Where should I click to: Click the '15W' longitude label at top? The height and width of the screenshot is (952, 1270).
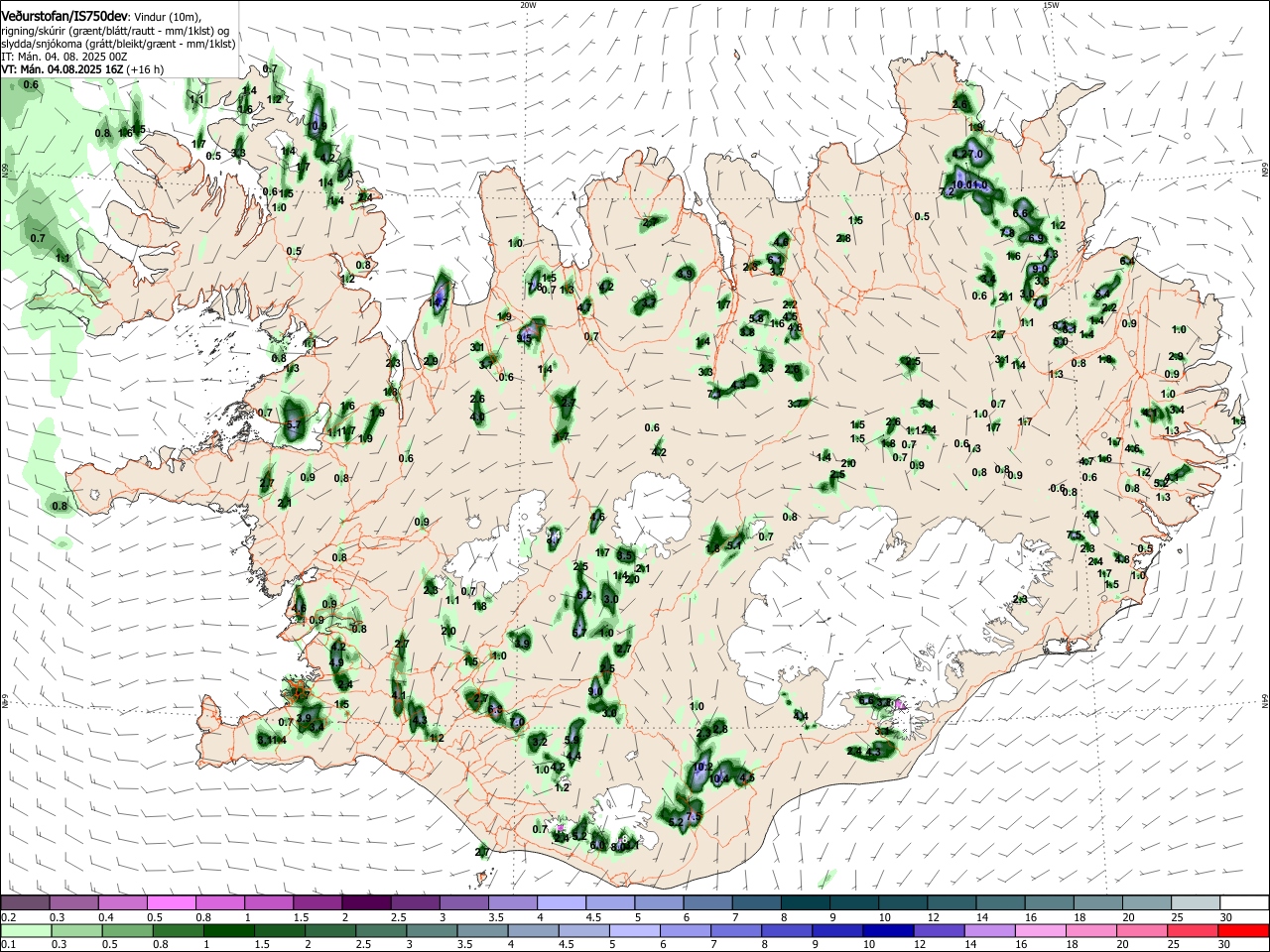pyautogui.click(x=1051, y=5)
